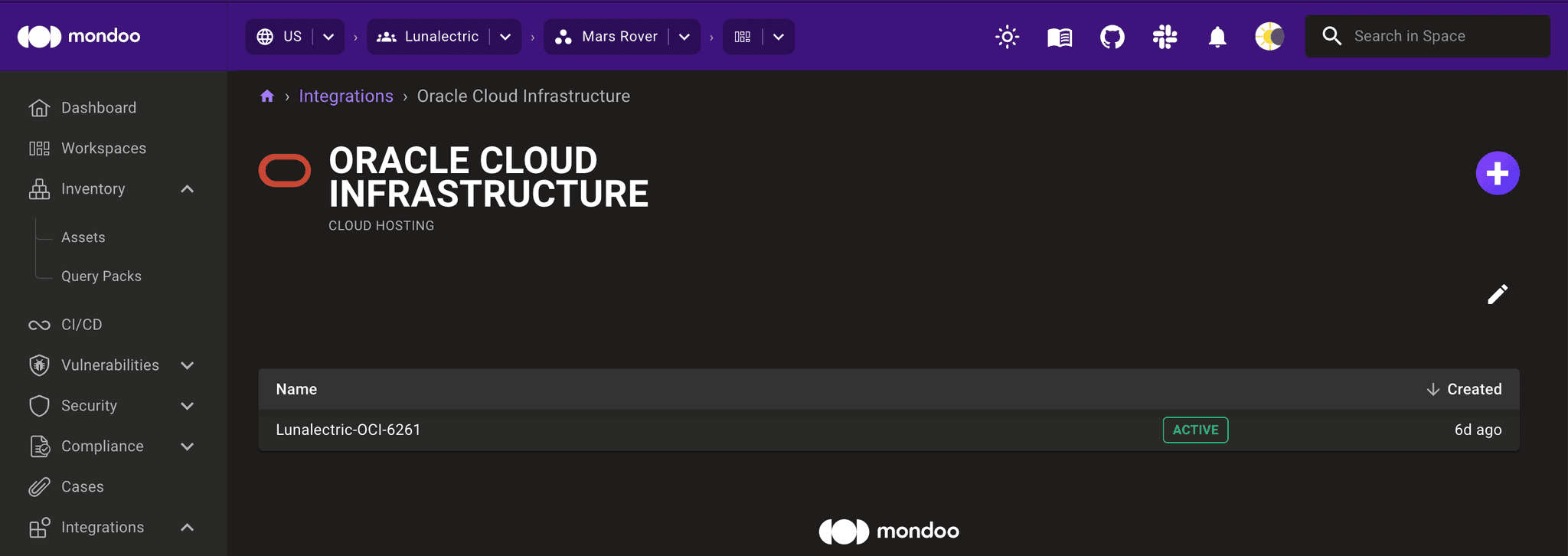Sort the table by Created column
The height and width of the screenshot is (556, 1568).
tap(1473, 389)
